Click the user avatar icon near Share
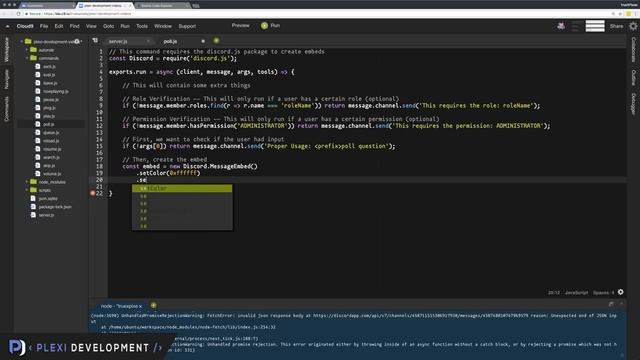The image size is (640, 360). click(561, 26)
